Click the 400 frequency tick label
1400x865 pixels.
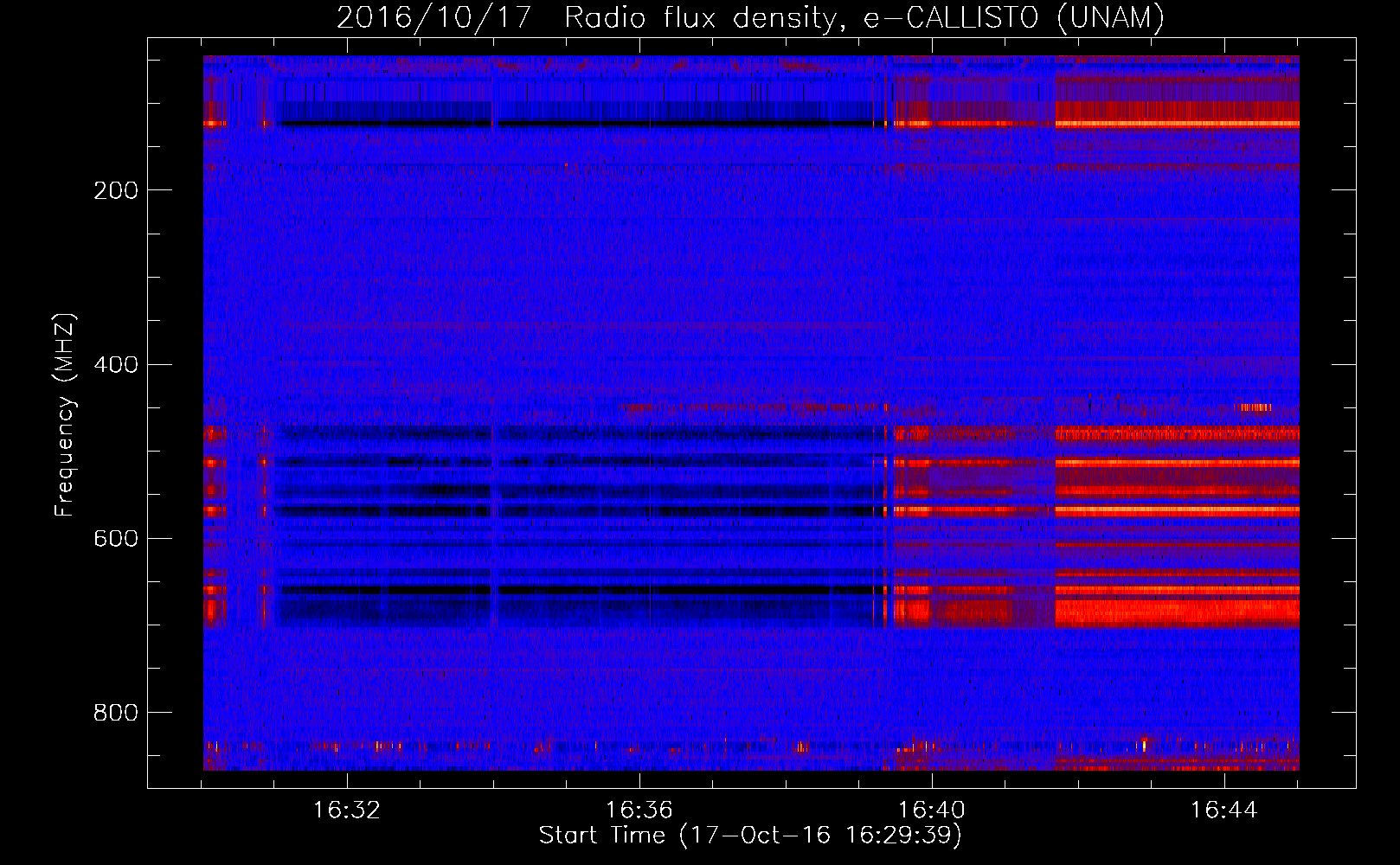pyautogui.click(x=116, y=364)
